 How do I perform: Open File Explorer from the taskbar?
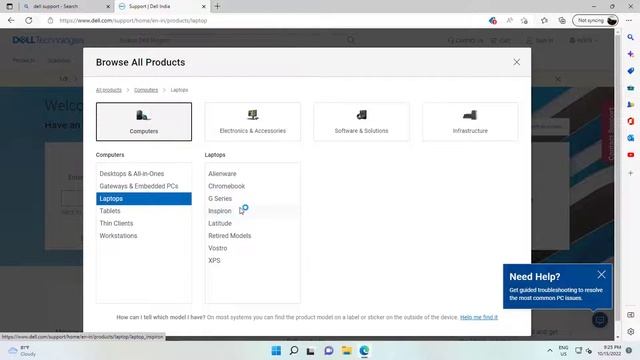(347, 351)
